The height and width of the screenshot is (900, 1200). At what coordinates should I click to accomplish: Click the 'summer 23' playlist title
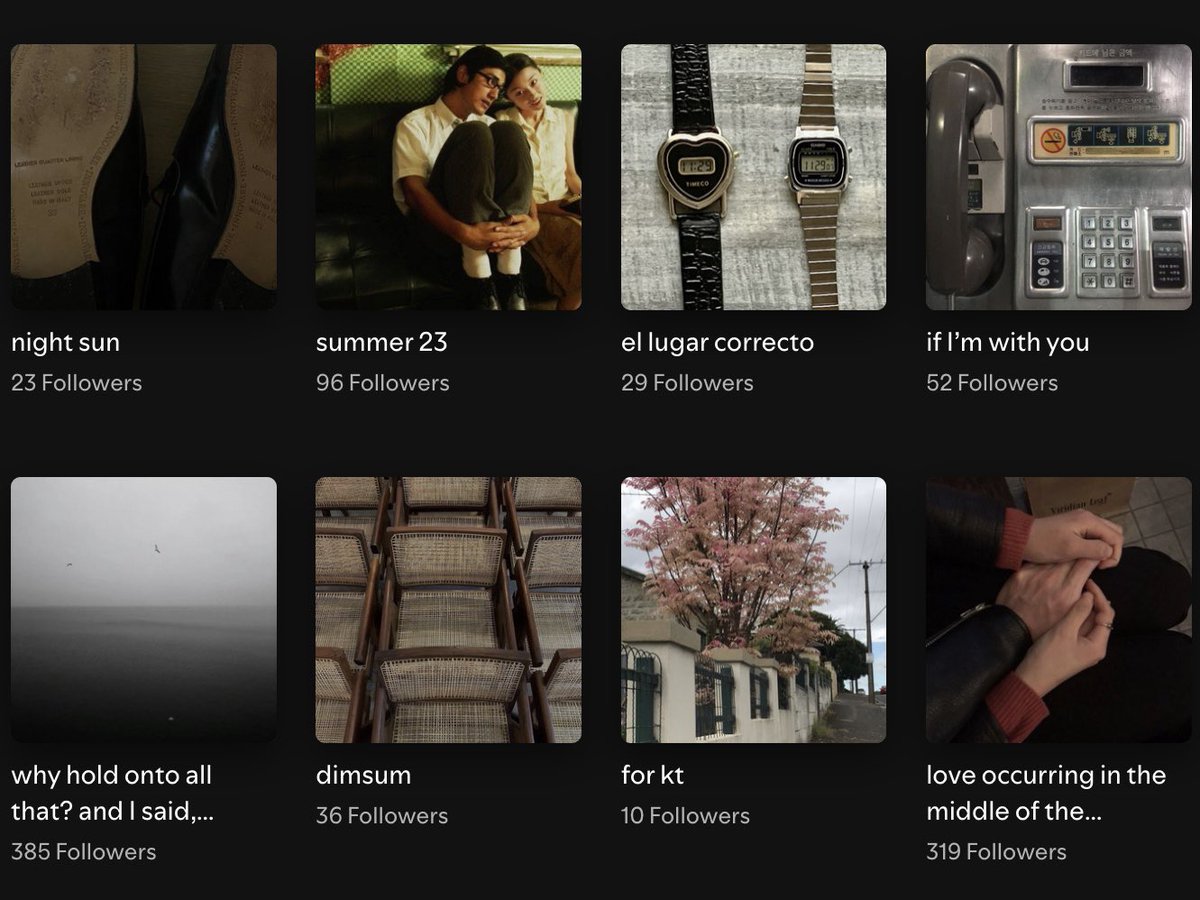click(x=381, y=343)
